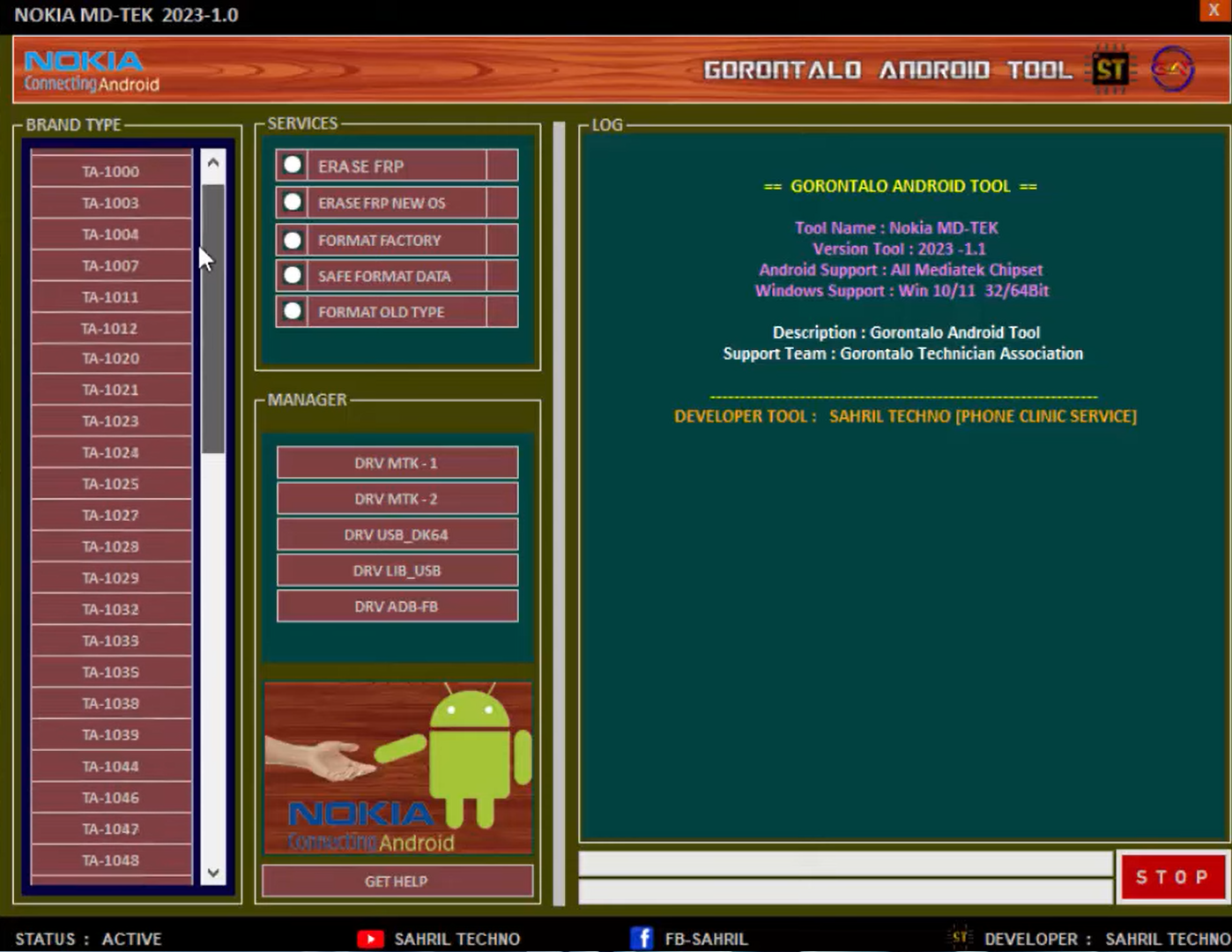Pick model TA-1032
Screen dimensions: 1232x952
click(x=111, y=609)
